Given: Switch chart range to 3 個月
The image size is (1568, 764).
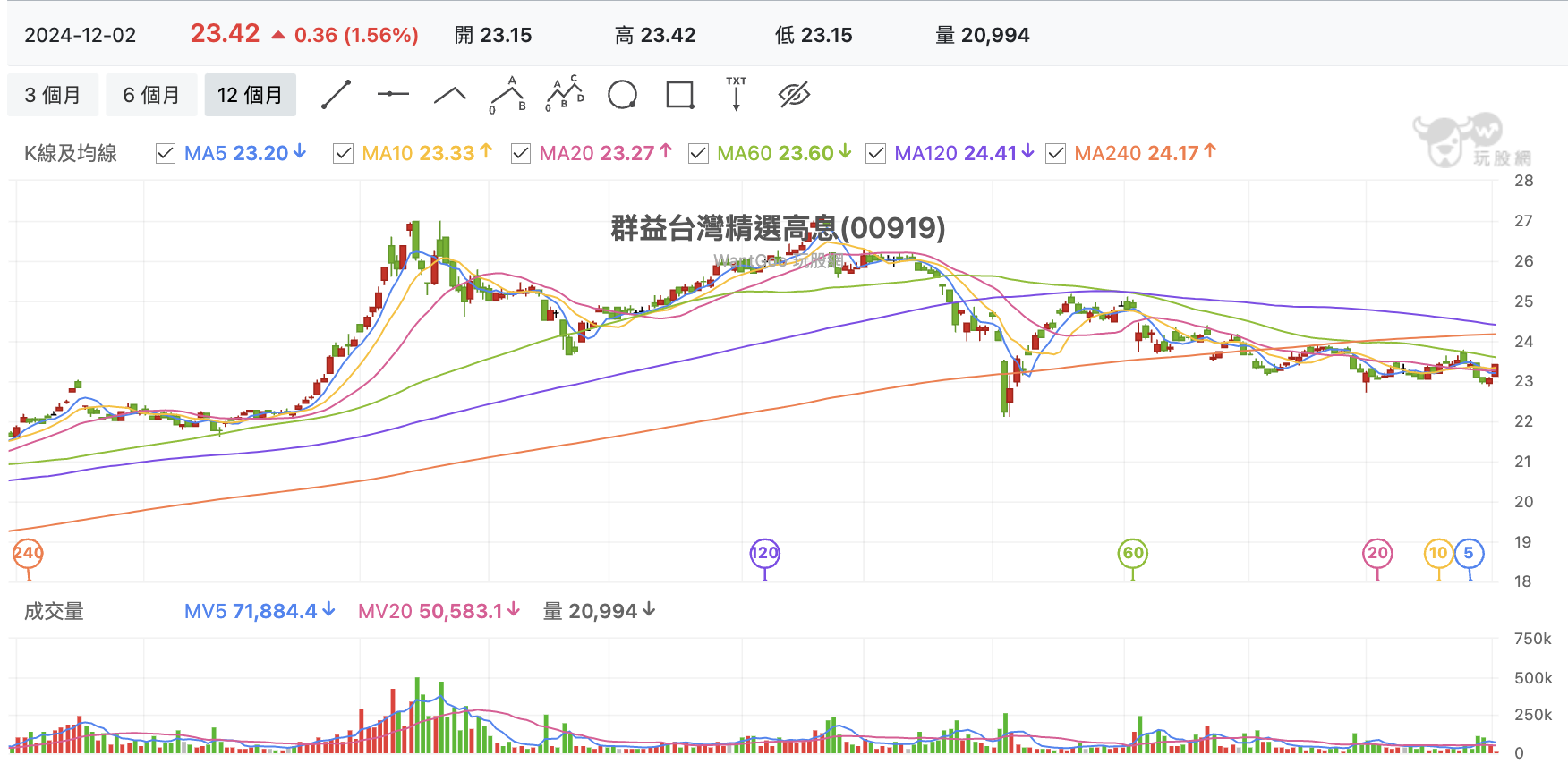Looking at the screenshot, I should pyautogui.click(x=53, y=95).
